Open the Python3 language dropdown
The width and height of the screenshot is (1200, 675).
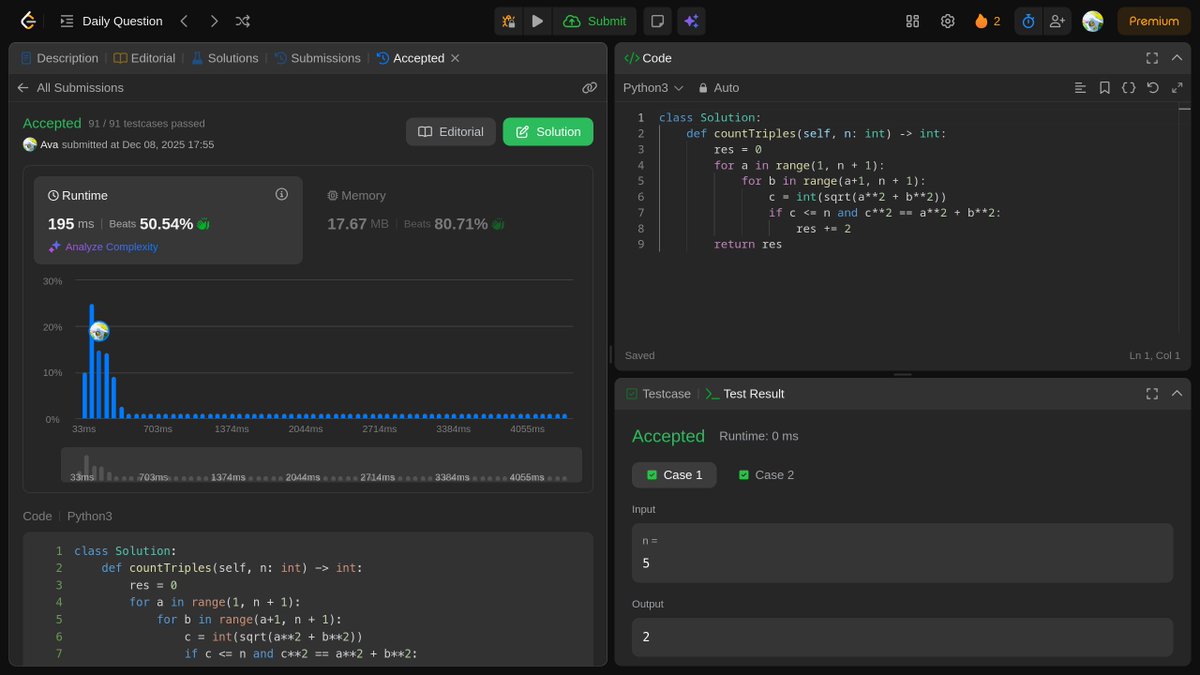click(x=653, y=88)
